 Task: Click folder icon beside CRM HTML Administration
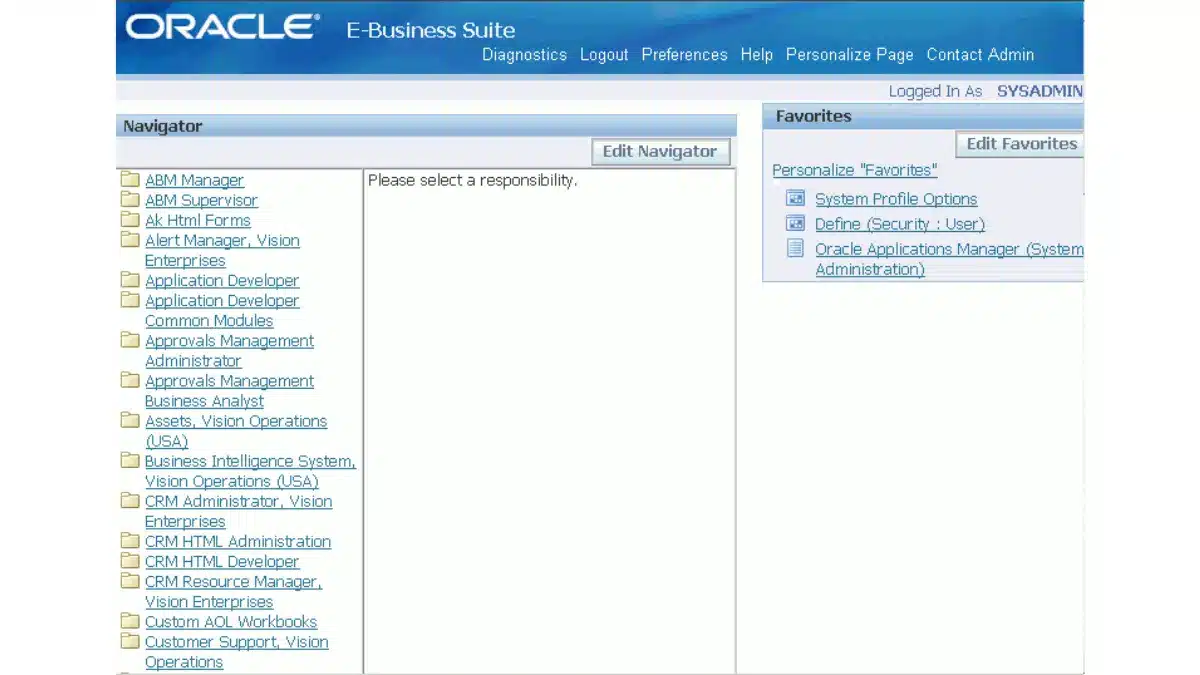point(130,541)
